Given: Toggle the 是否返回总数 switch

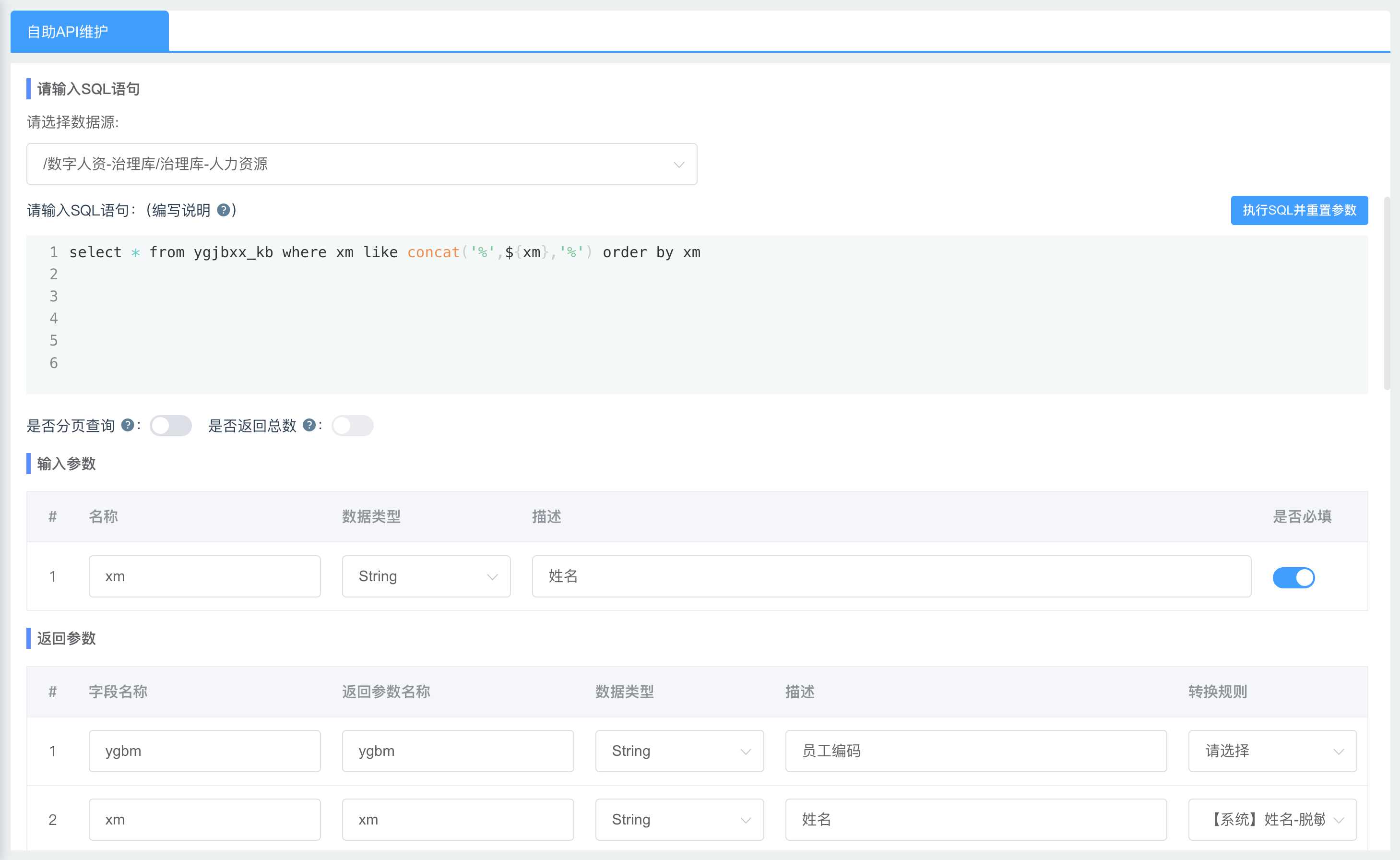Looking at the screenshot, I should pos(353,426).
